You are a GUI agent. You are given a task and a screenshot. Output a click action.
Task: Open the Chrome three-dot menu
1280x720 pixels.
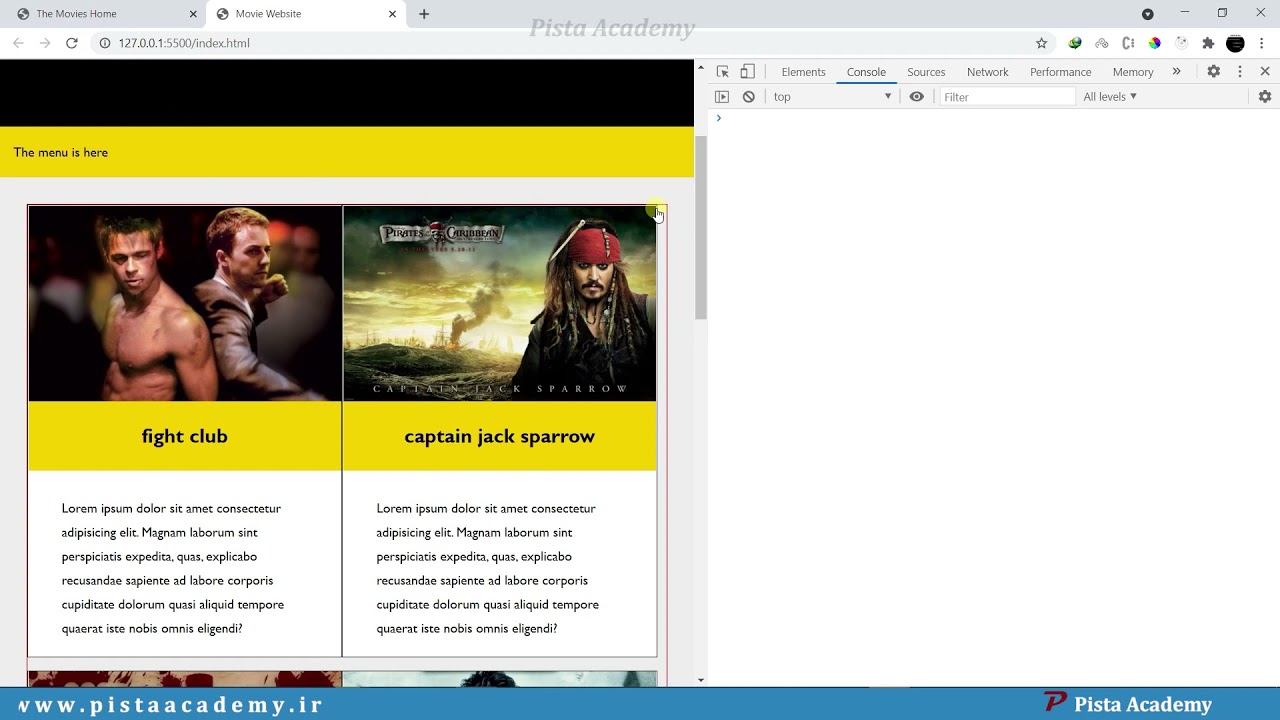pos(1262,43)
